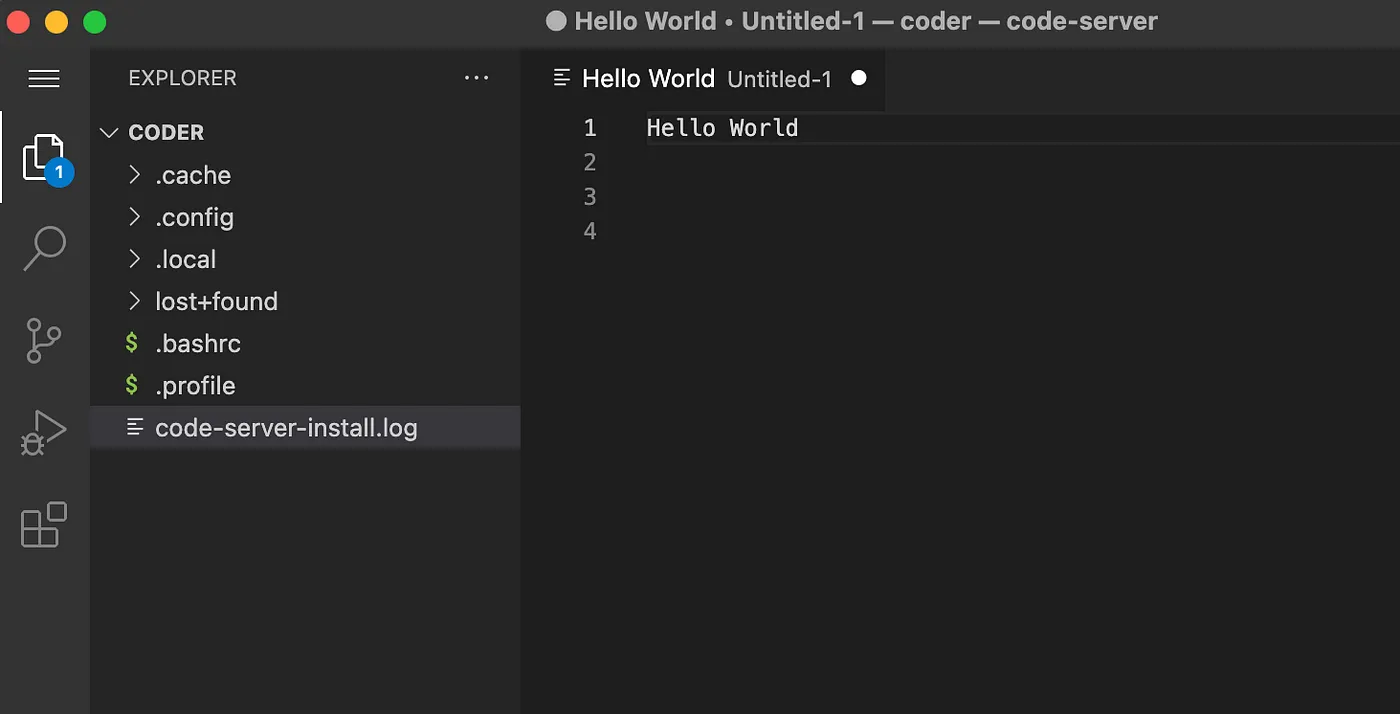The height and width of the screenshot is (714, 1400).
Task: Click the unsaved dot on Untitled-1 tab
Action: 858,78
